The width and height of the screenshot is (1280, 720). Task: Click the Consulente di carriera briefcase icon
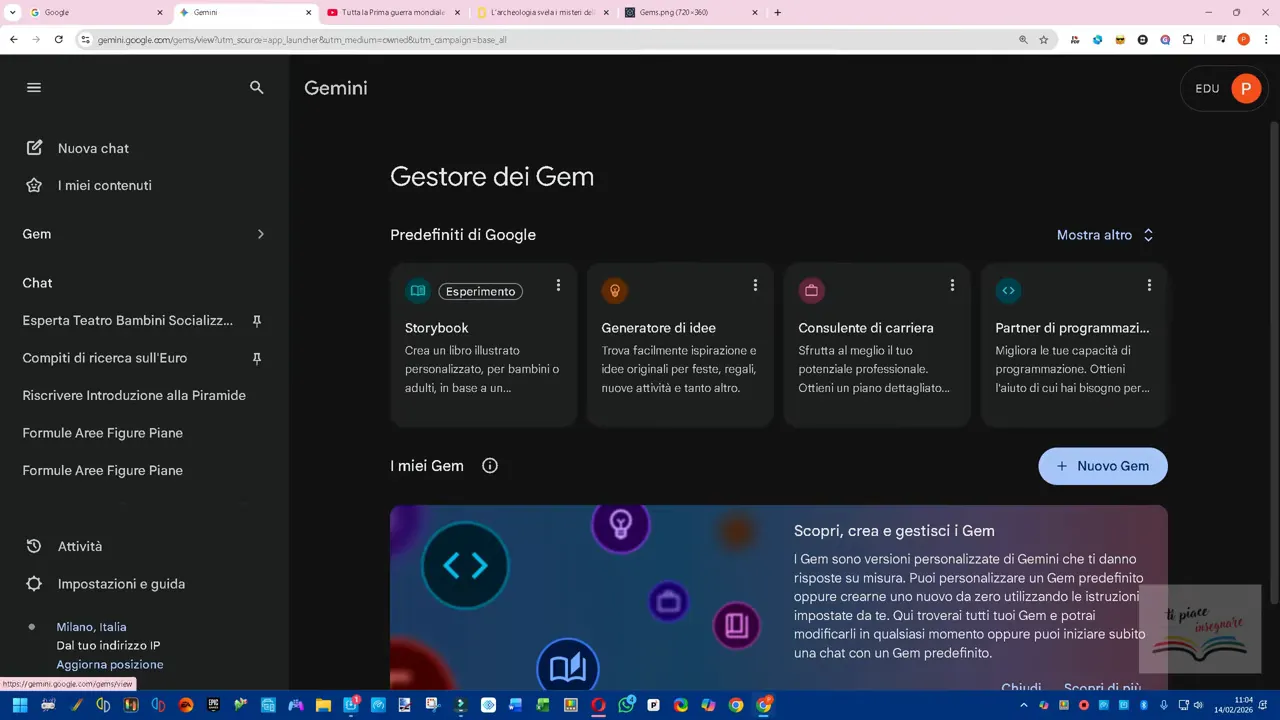(x=811, y=291)
